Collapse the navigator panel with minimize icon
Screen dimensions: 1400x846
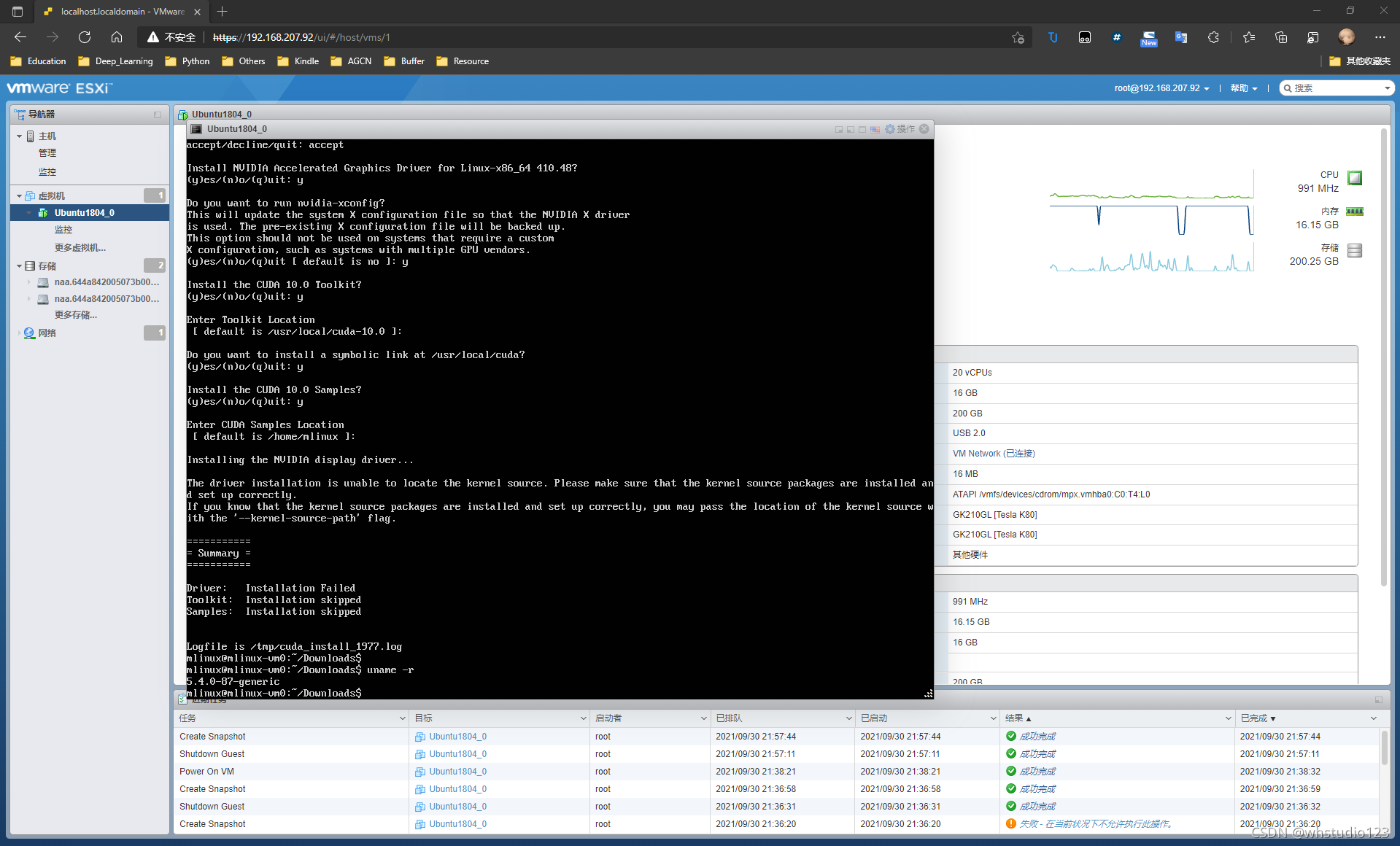click(158, 115)
